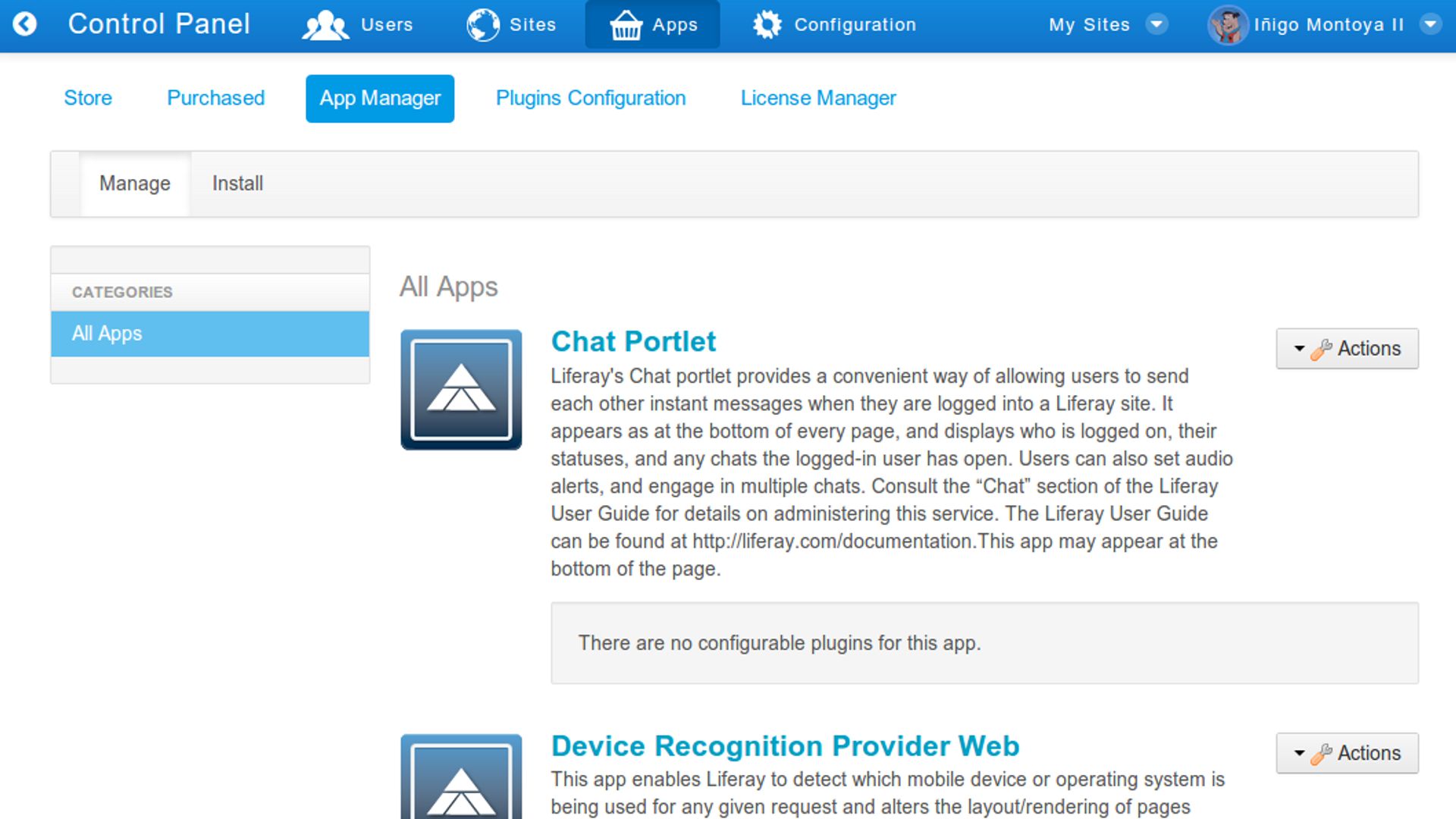The width and height of the screenshot is (1456, 819).
Task: Open user menu arrow next to Iñigo Montoya II
Action: coord(1430,24)
